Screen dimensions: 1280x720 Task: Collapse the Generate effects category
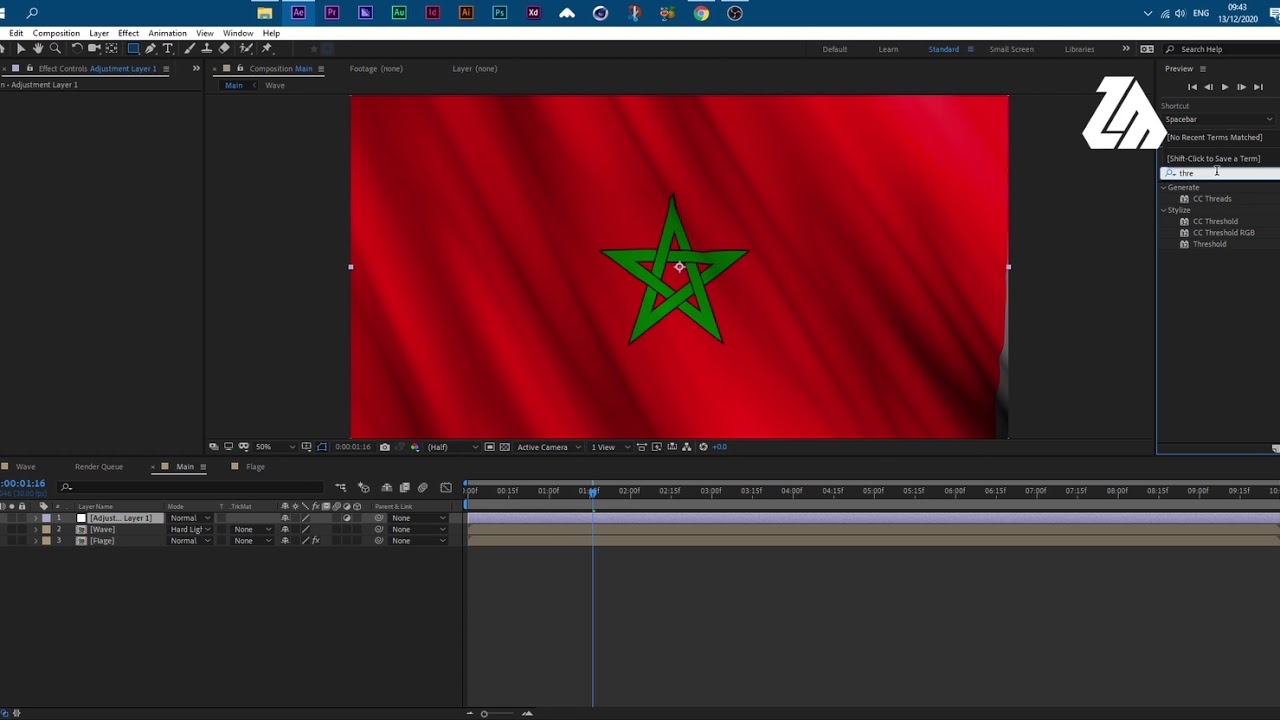[1164, 188]
